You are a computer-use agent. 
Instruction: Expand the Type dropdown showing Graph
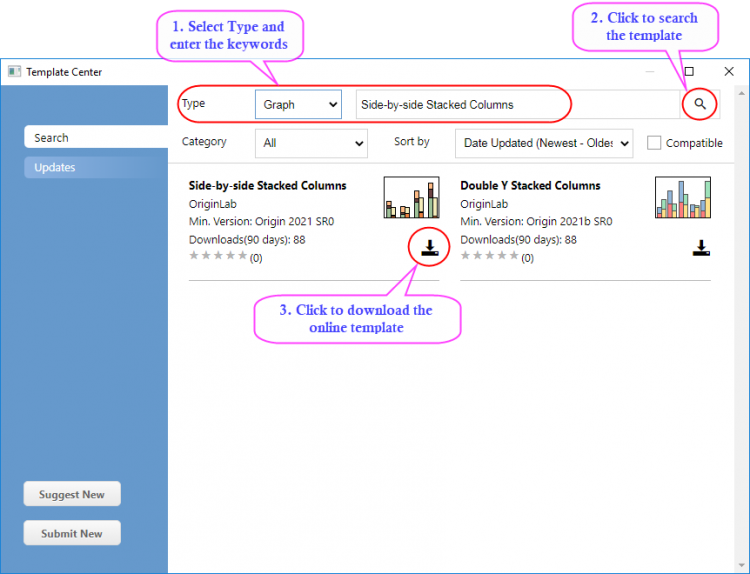[298, 104]
